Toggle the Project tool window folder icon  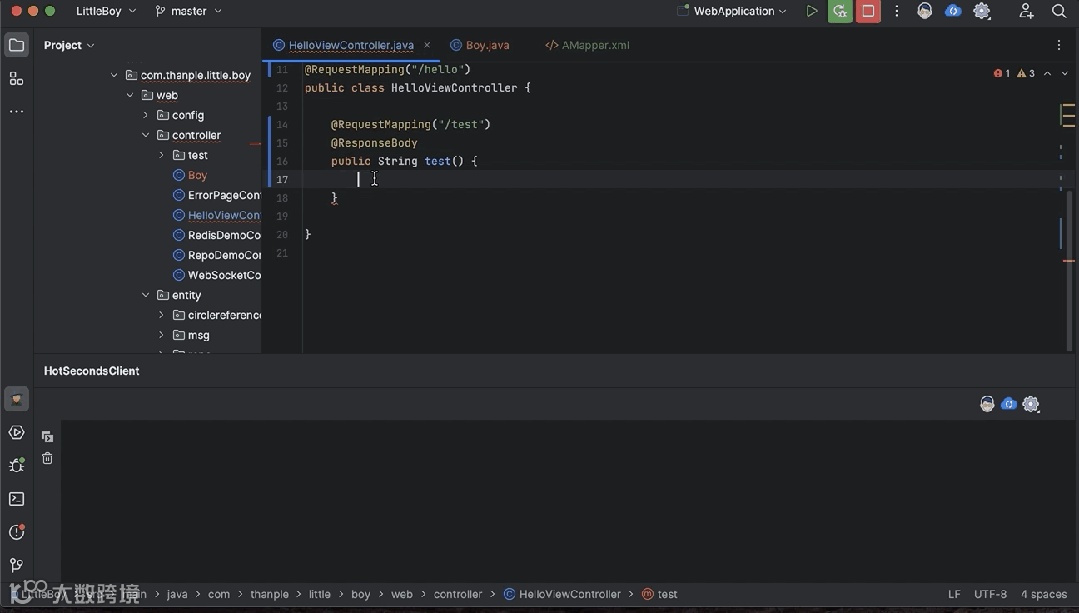(16, 45)
